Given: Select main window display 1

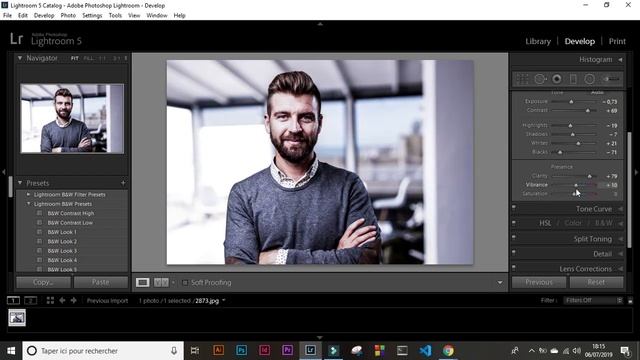Looking at the screenshot, I should (13, 301).
